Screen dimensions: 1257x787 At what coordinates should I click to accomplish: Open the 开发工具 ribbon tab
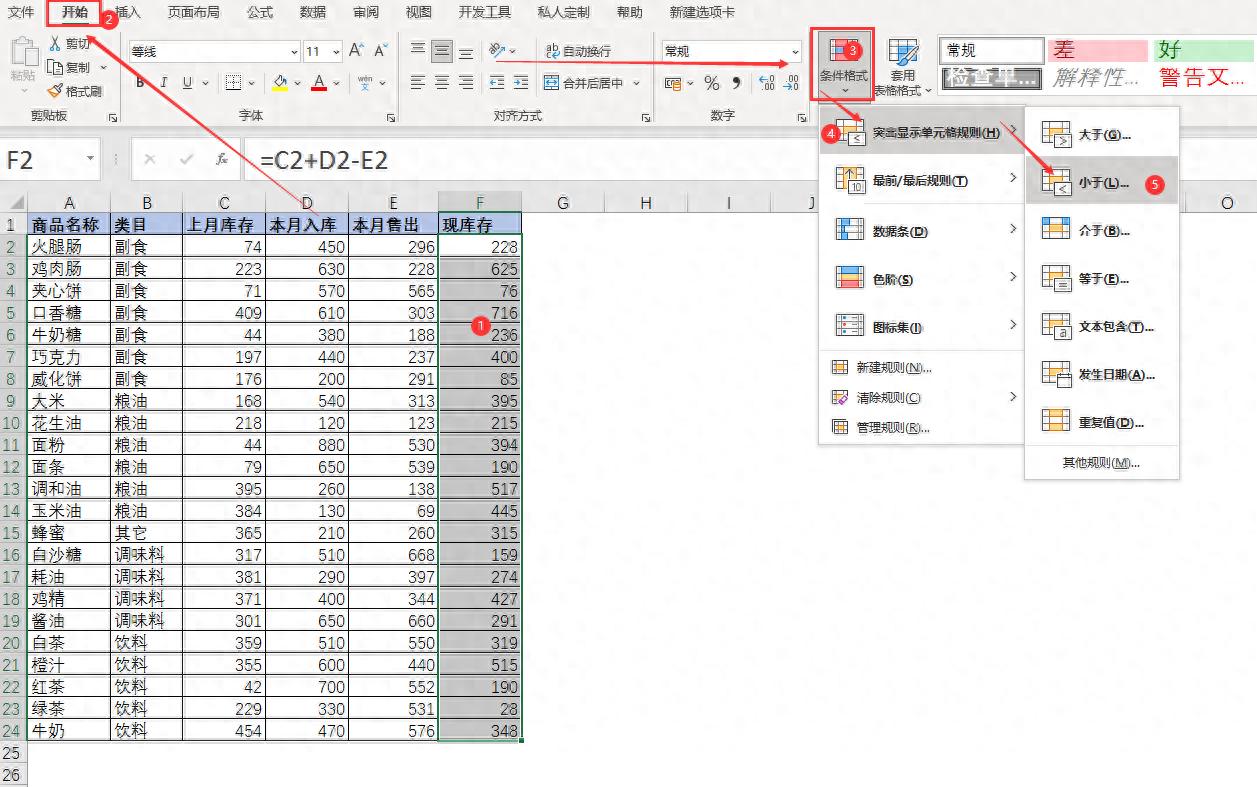click(485, 12)
